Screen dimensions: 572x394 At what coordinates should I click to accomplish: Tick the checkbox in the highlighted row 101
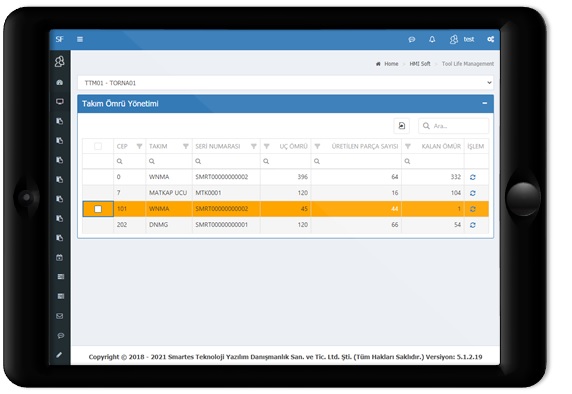[x=98, y=209]
